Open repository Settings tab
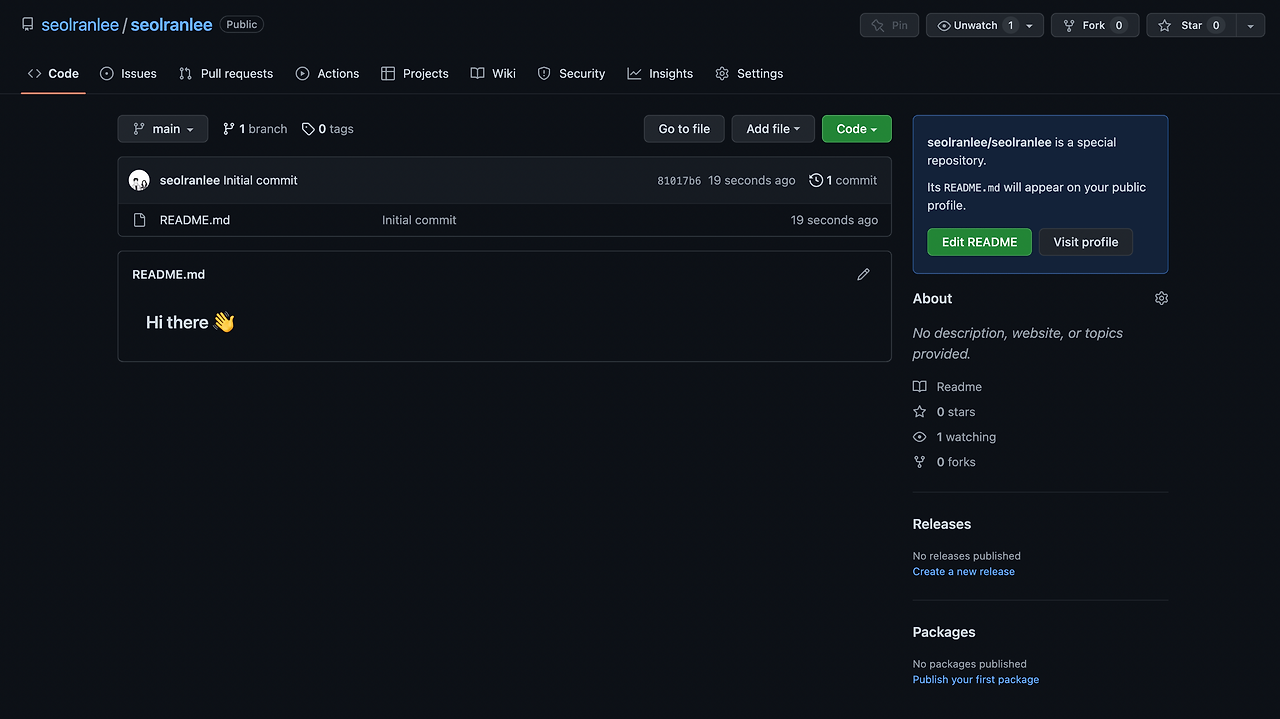This screenshot has width=1280, height=719. tap(749, 74)
